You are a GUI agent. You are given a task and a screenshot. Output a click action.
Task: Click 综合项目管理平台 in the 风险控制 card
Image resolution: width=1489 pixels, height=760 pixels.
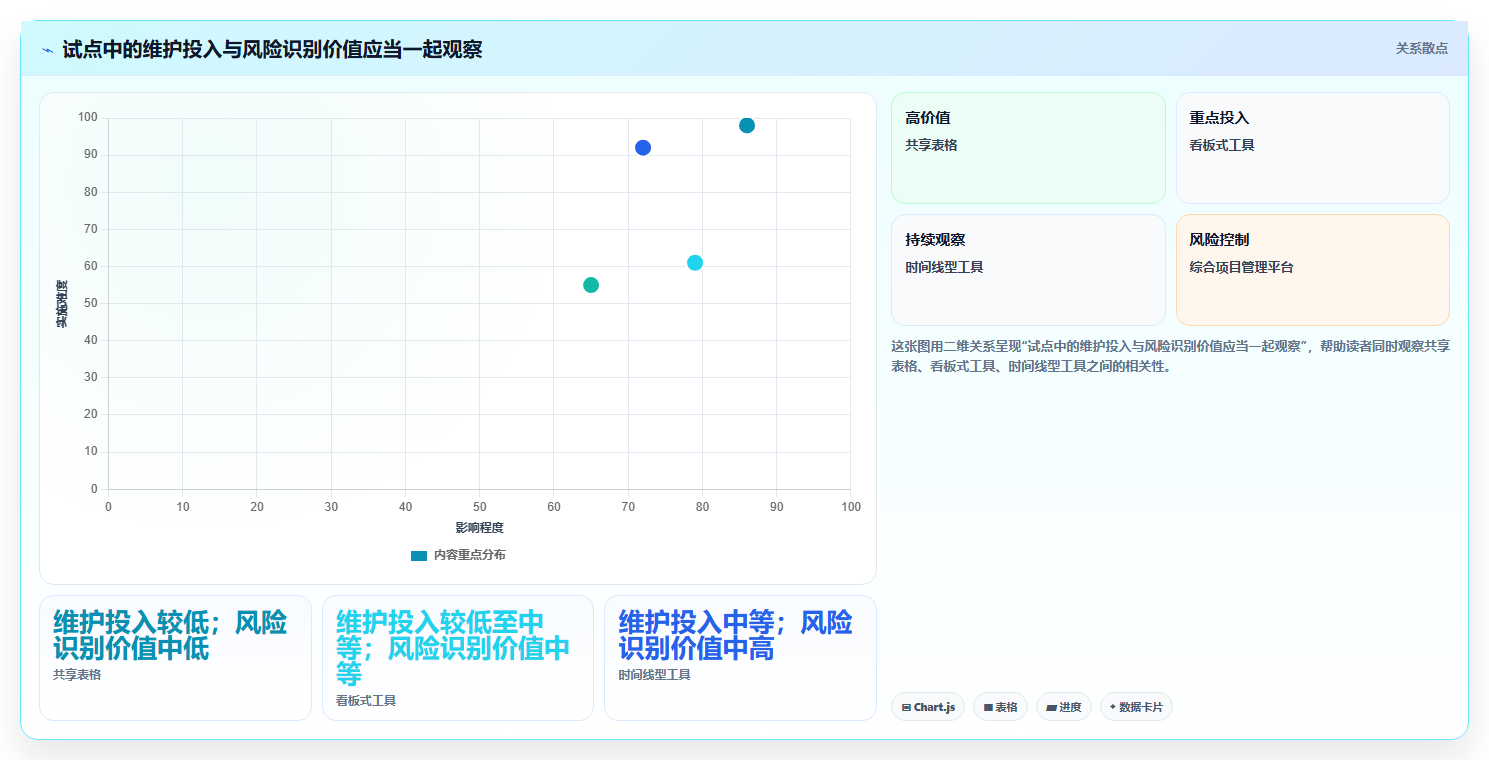pos(1242,267)
